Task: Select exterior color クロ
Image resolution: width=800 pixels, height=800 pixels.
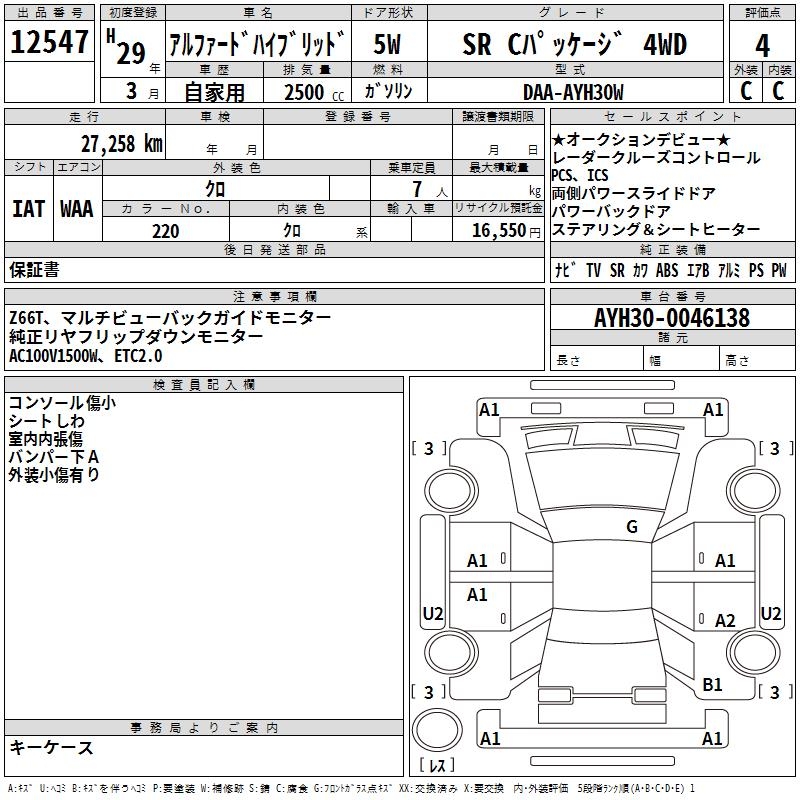Action: pos(215,189)
